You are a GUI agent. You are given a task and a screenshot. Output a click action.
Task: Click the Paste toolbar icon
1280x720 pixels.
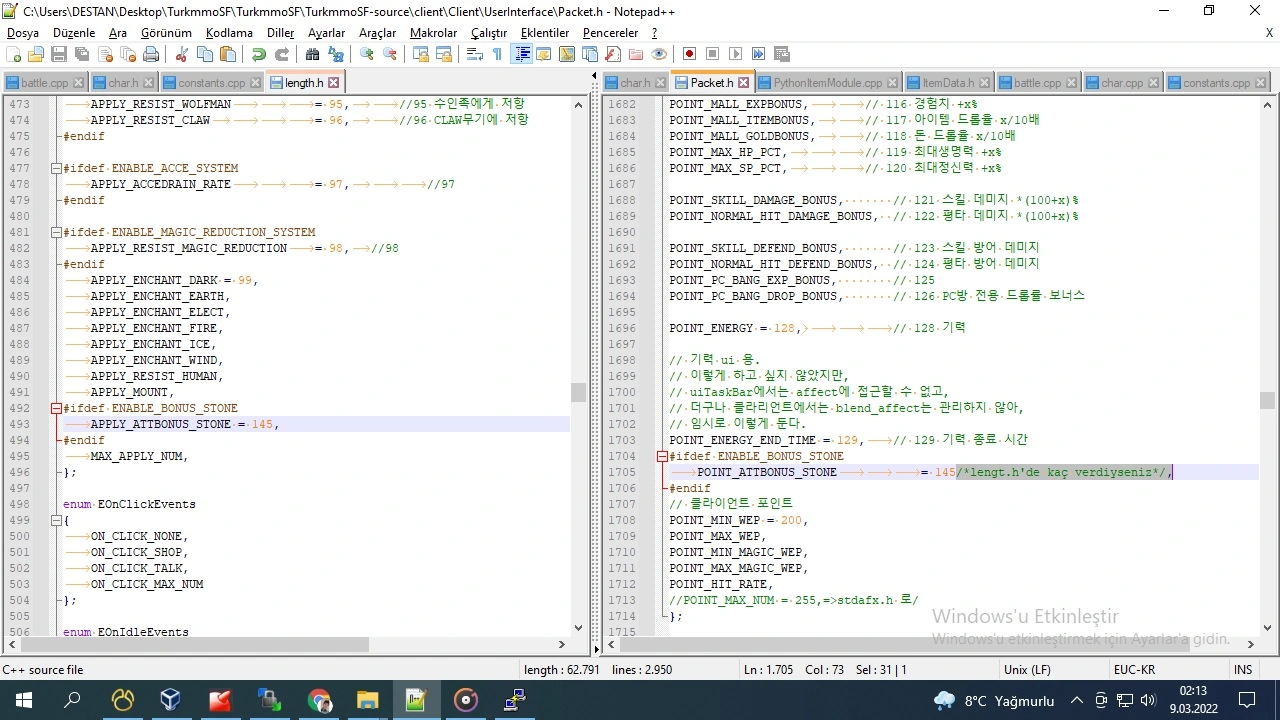tap(228, 54)
